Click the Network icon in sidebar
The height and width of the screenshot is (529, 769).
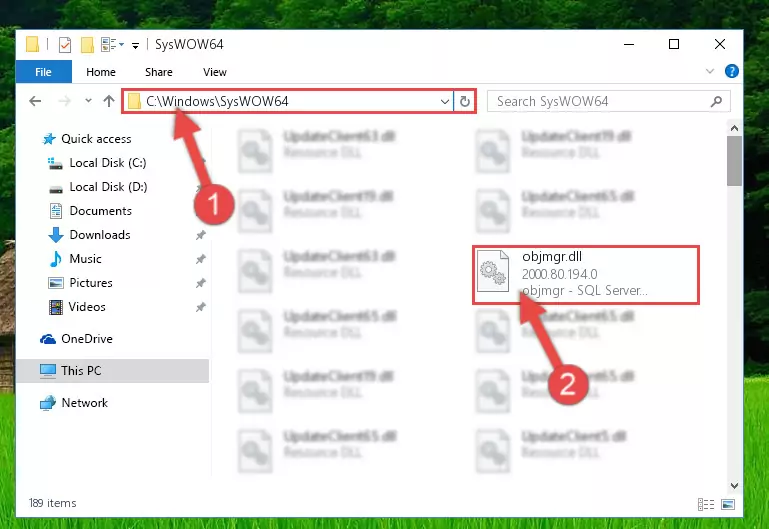pos(48,403)
